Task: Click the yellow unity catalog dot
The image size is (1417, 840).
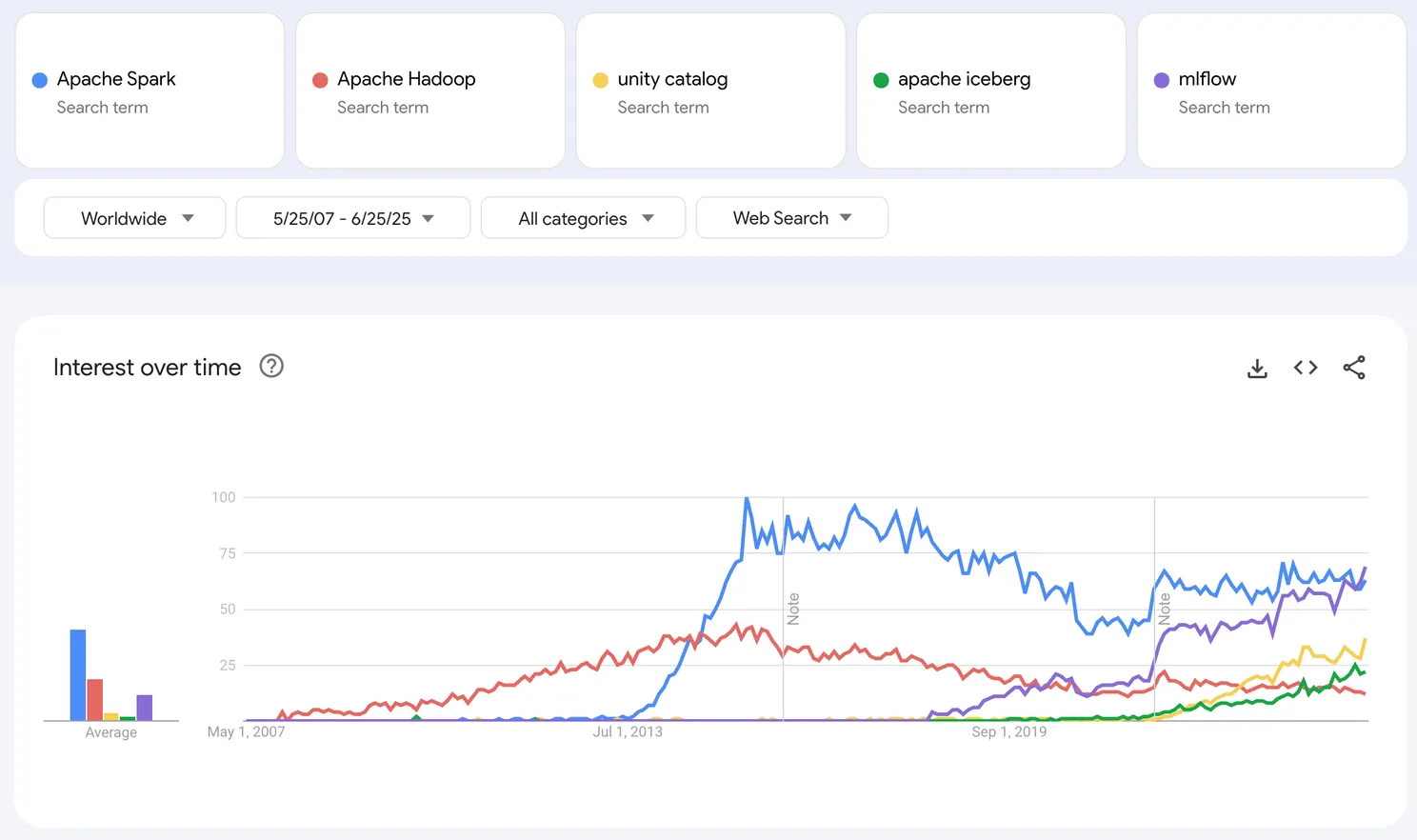Action: click(601, 80)
